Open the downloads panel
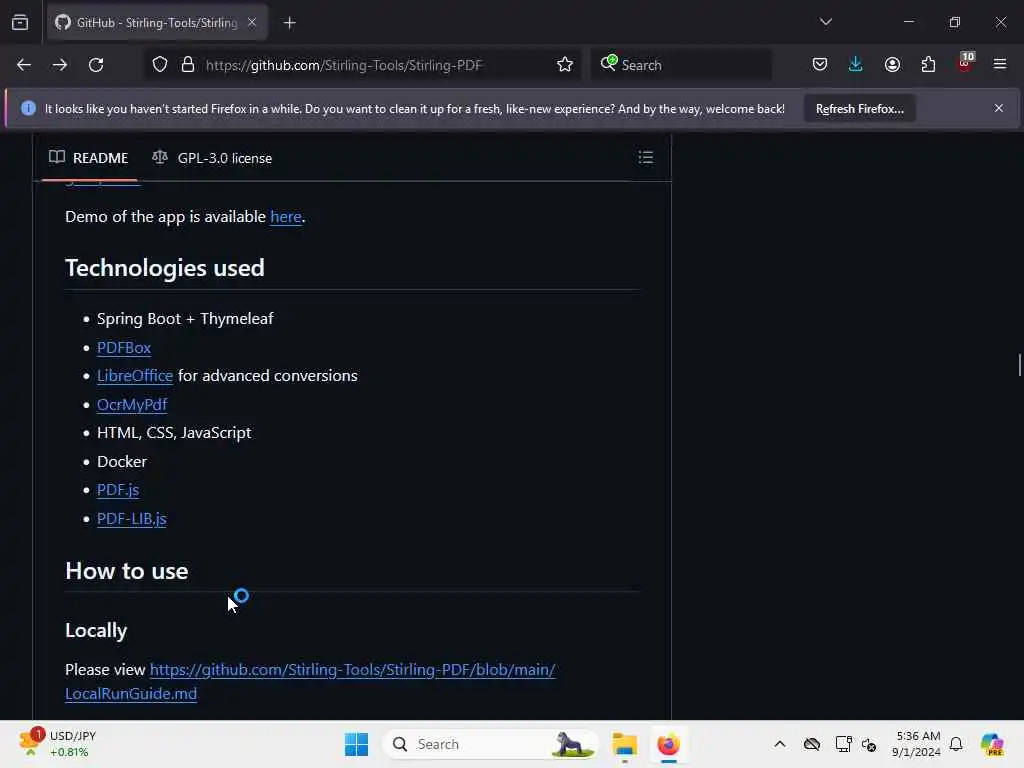1024x768 pixels. pos(856,65)
